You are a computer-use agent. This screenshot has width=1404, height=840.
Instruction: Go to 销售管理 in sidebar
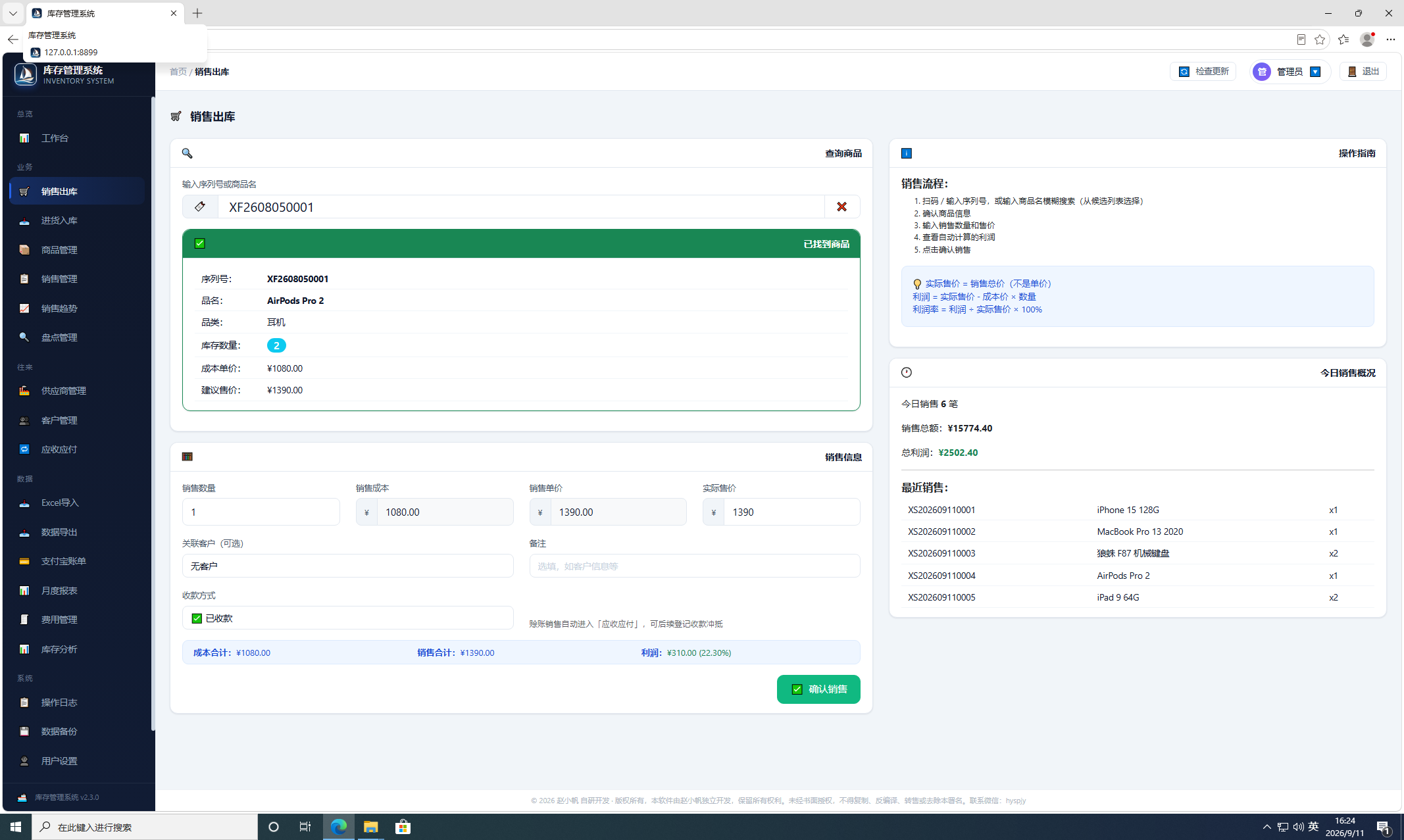[x=77, y=279]
